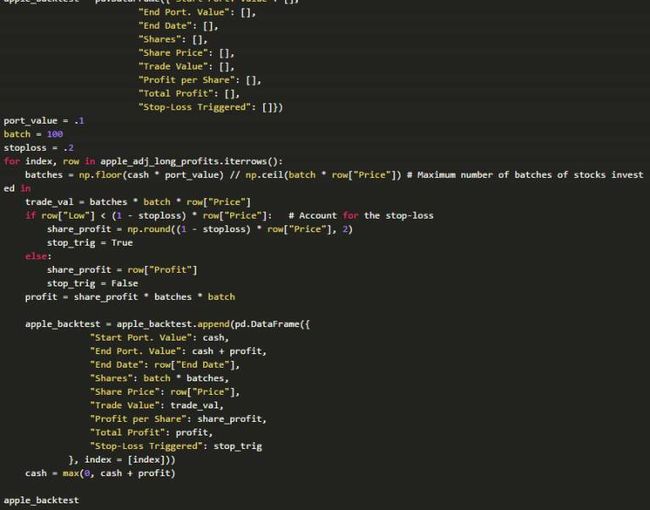Click 'cash = max(0, cash + profit)' line

(100, 473)
